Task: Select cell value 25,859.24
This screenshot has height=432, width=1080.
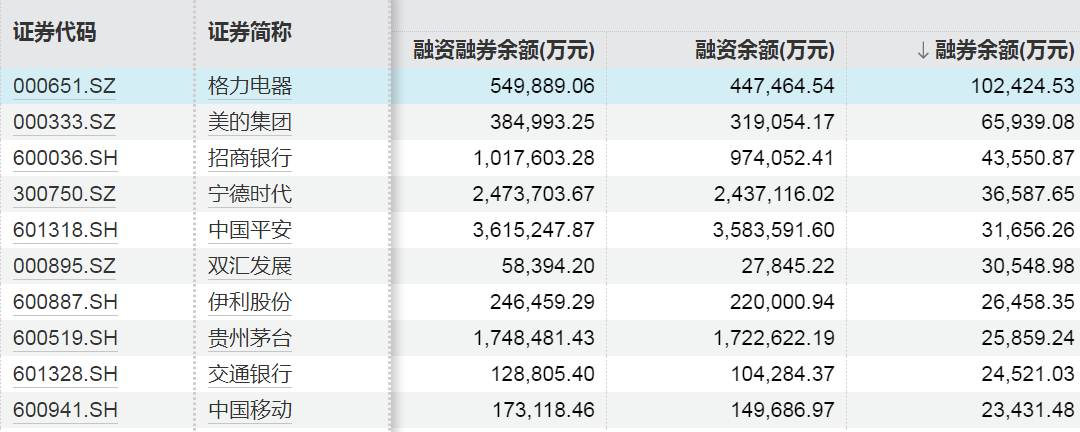Action: (x=1028, y=338)
